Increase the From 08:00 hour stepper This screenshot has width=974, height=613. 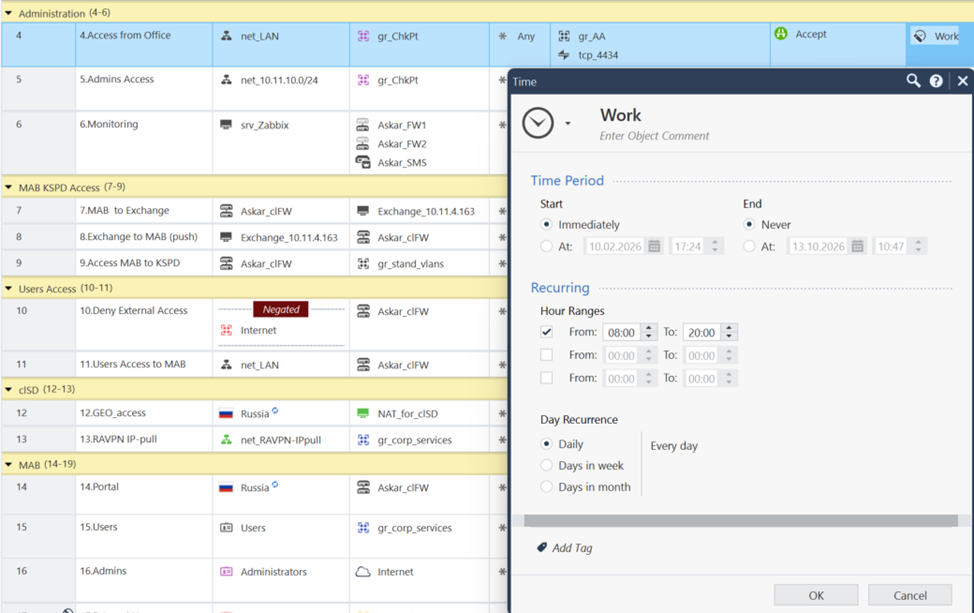(x=649, y=328)
